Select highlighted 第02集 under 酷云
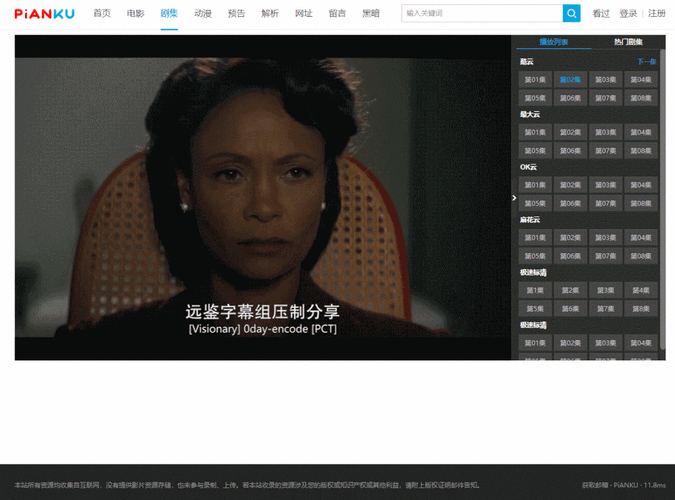This screenshot has height=500, width=675. [x=570, y=80]
